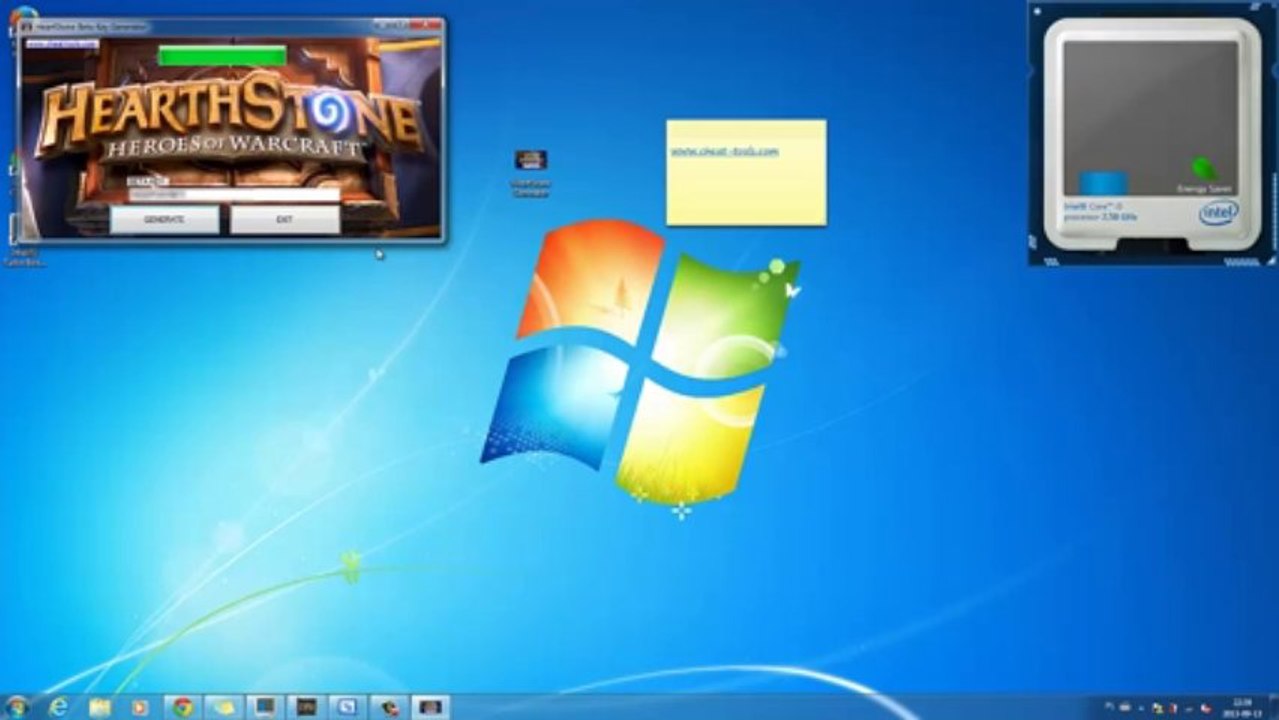Open Windows Explorer folder in the taskbar
The height and width of the screenshot is (720, 1279).
99,707
